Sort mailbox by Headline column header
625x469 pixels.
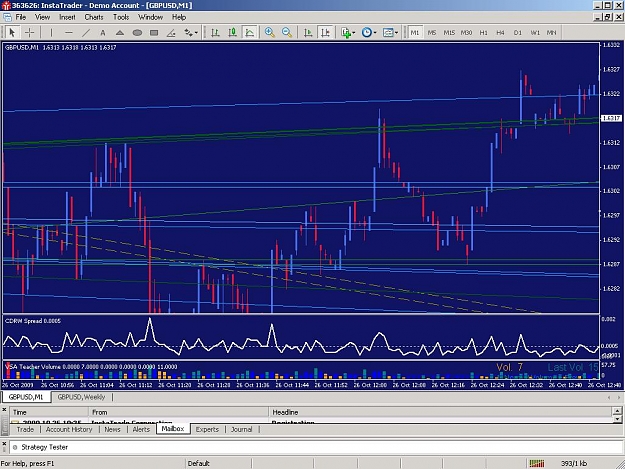pos(440,412)
